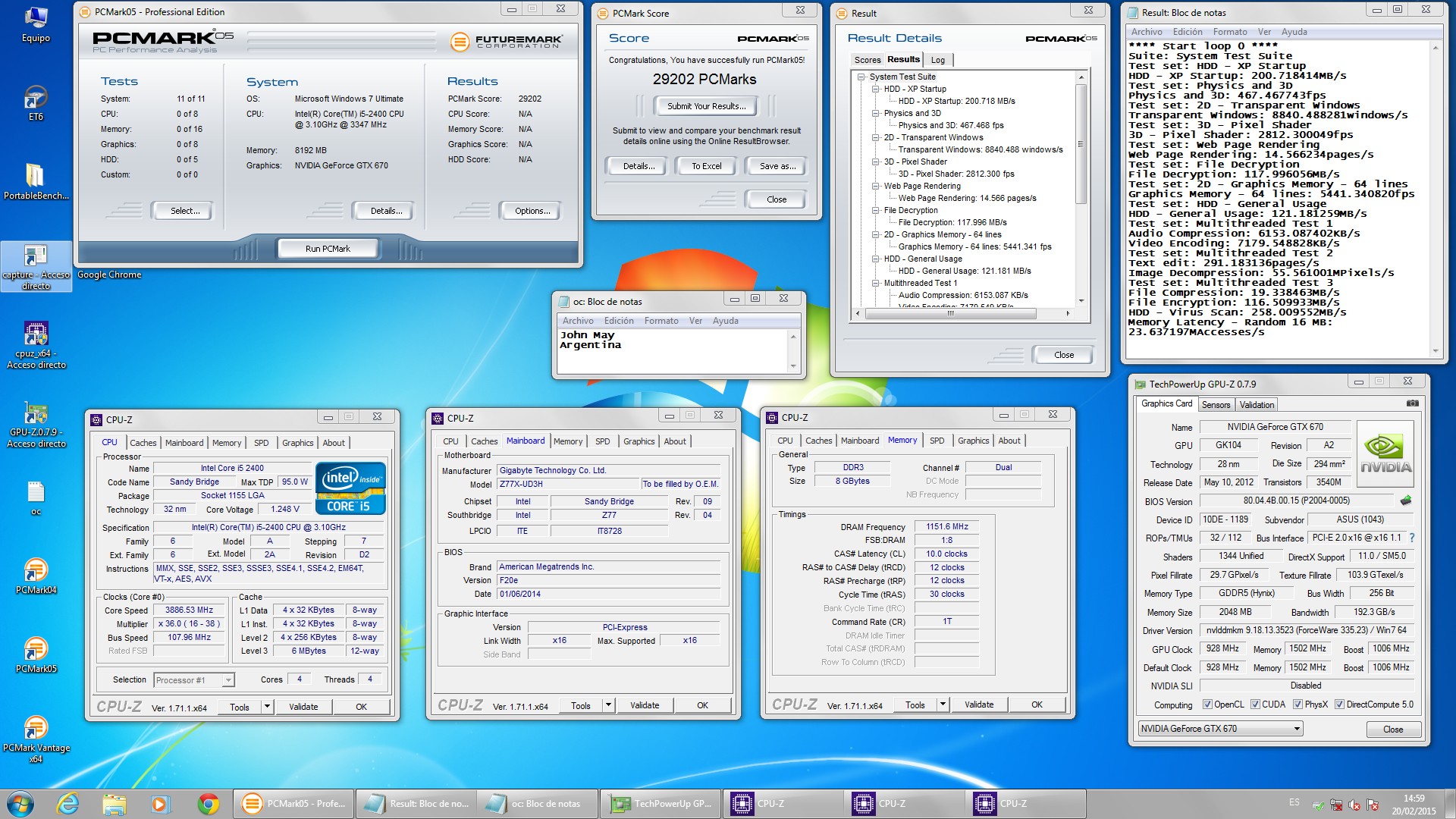
Task: Open the Archivo menu in Result notepad
Action: [x=1146, y=32]
